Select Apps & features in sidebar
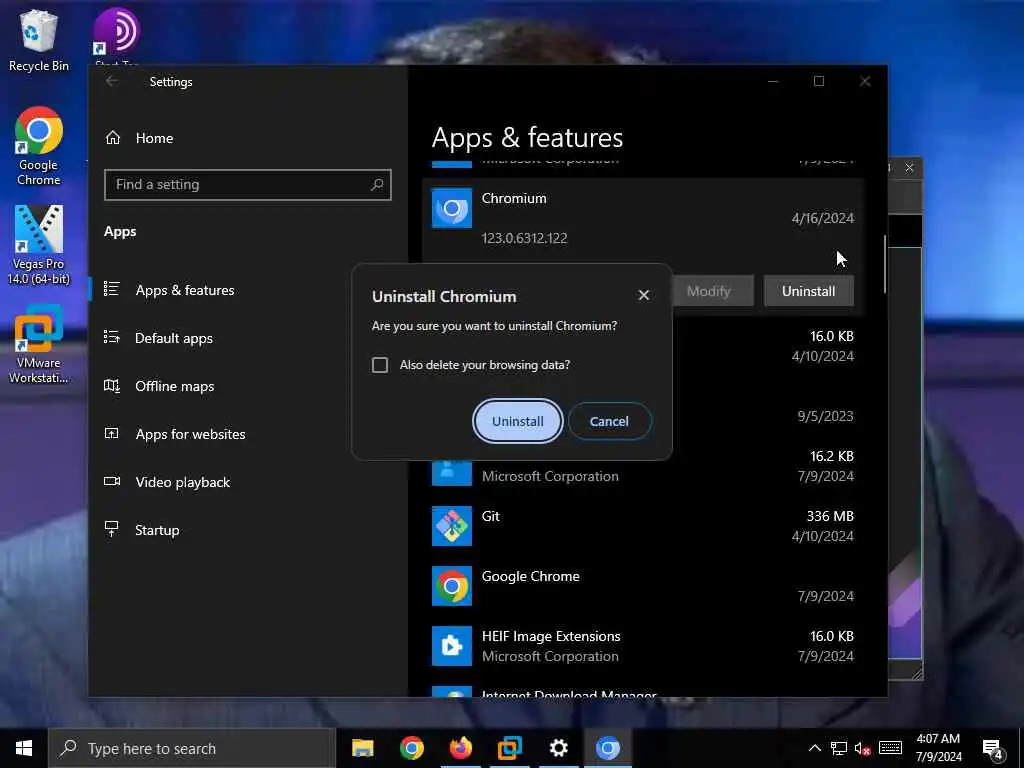 coord(185,290)
